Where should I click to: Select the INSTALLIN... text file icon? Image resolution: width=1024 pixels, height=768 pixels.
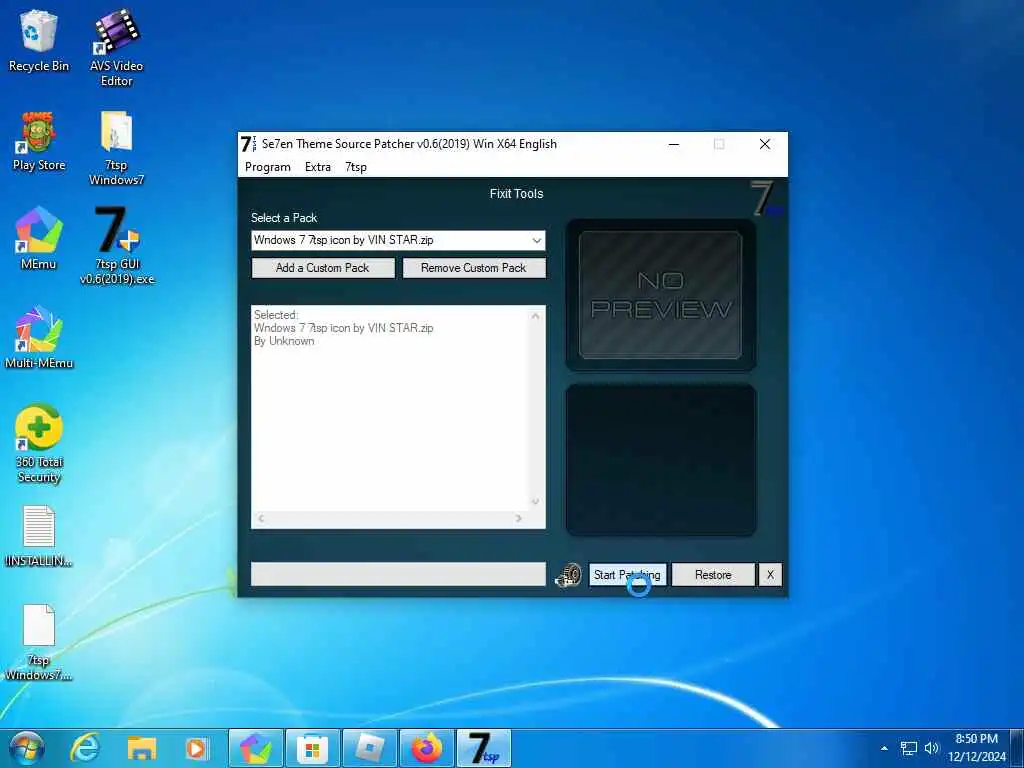pos(39,536)
